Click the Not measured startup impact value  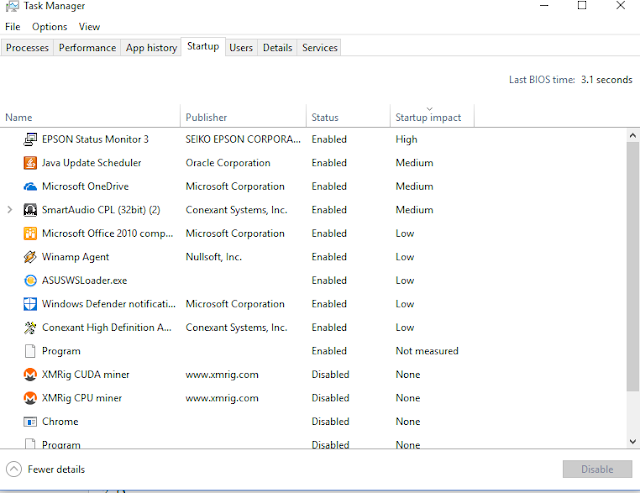pyautogui.click(x=427, y=351)
